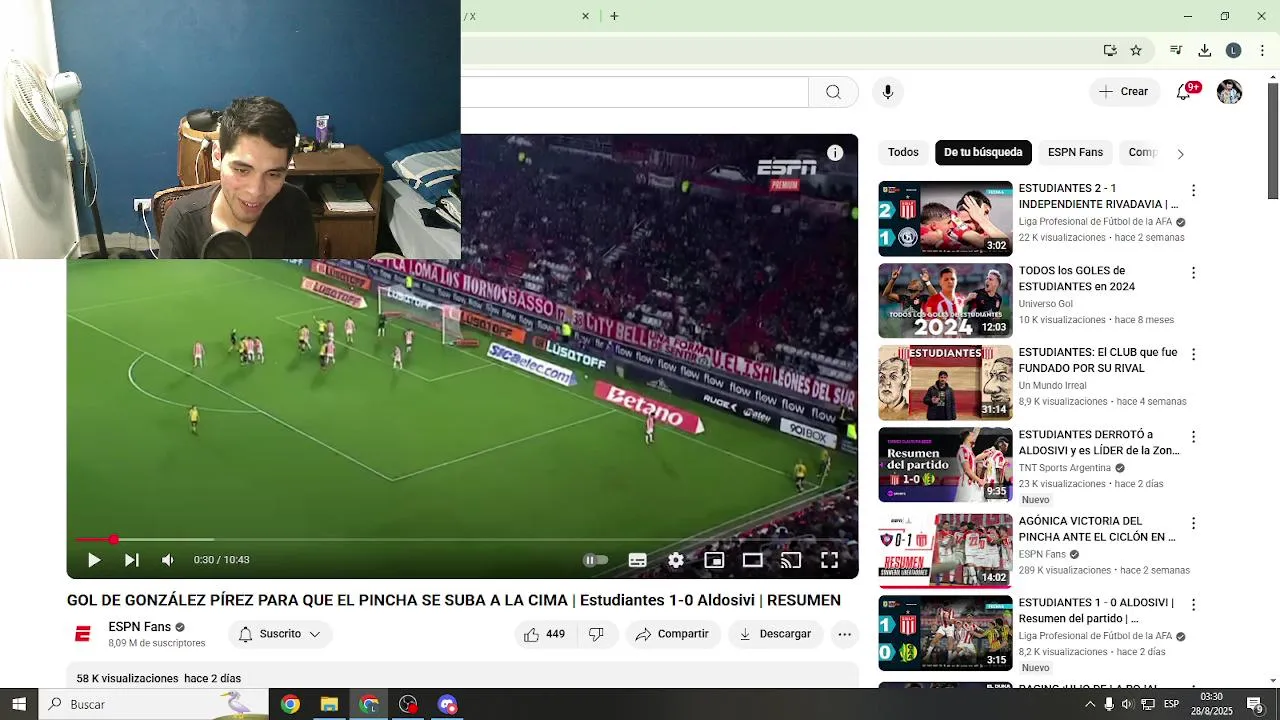Open File Explorer from the taskbar
Viewport: 1280px width, 720px height.
pos(329,704)
